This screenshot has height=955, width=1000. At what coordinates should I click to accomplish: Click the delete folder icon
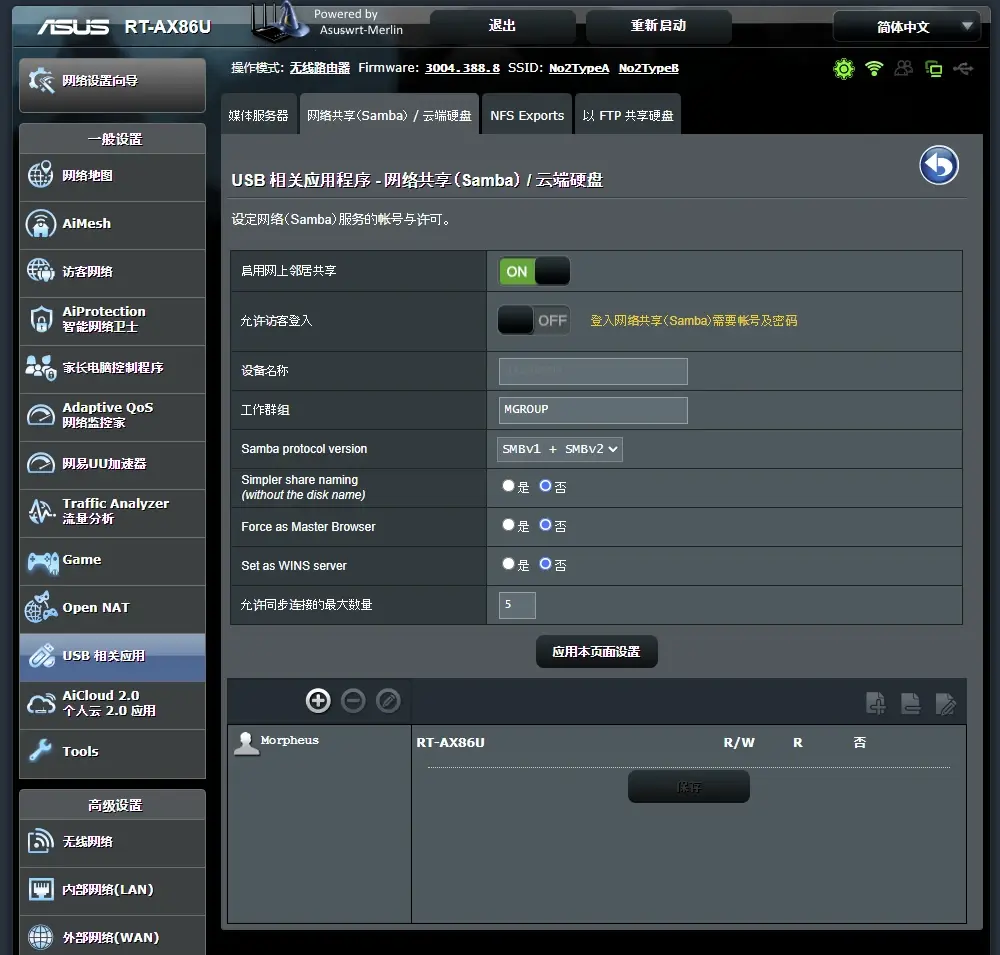[x=911, y=703]
